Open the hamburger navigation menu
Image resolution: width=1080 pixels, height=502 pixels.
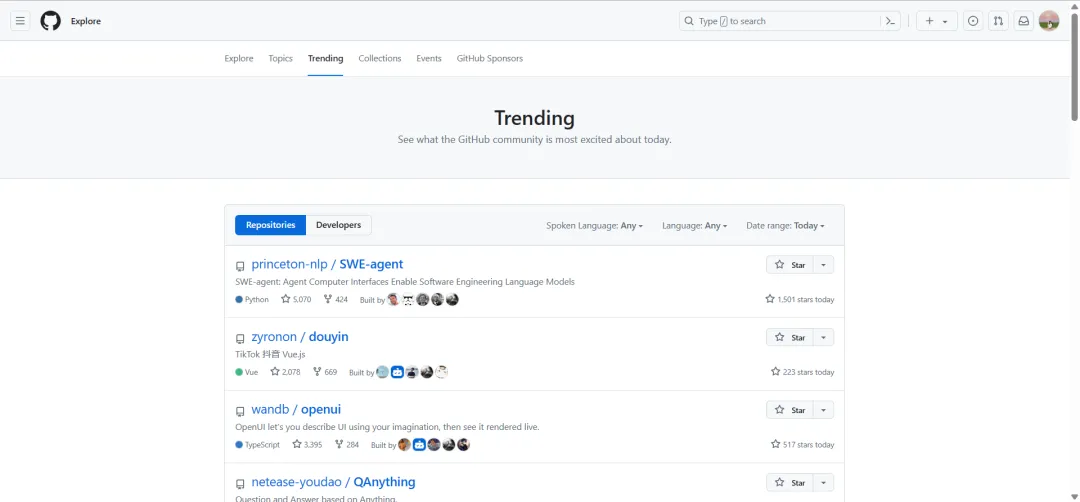tap(20, 21)
